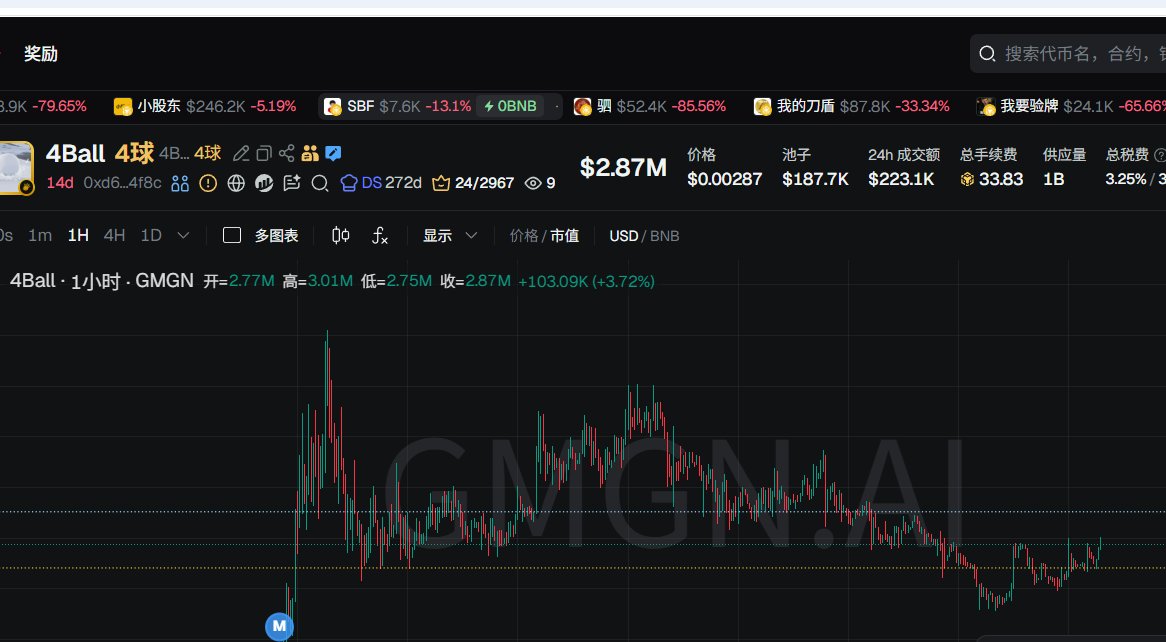Screen dimensions: 1166x642
Task: Click the warning circle icon in token info
Action: coord(209,183)
